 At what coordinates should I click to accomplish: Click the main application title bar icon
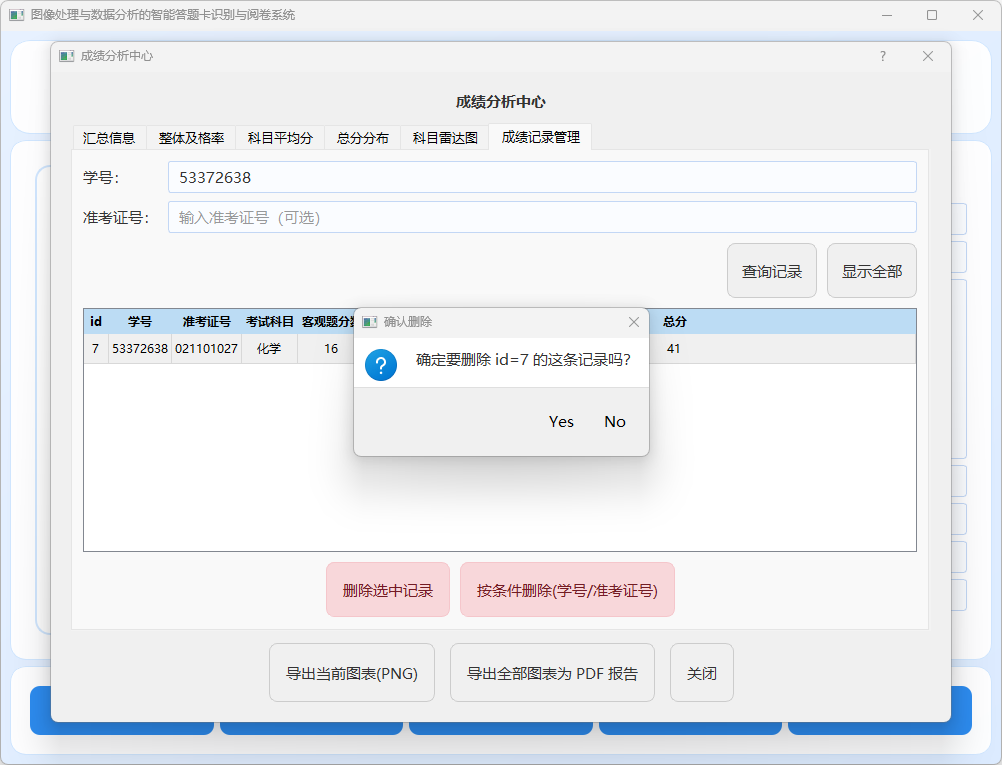16,15
